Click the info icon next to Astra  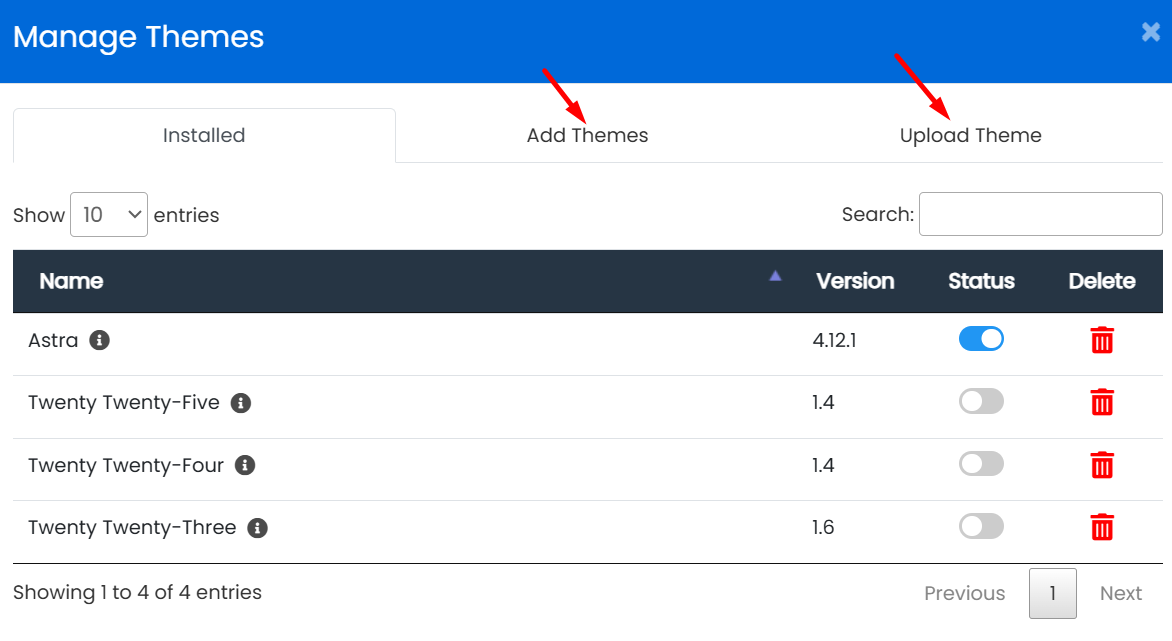[x=99, y=340]
